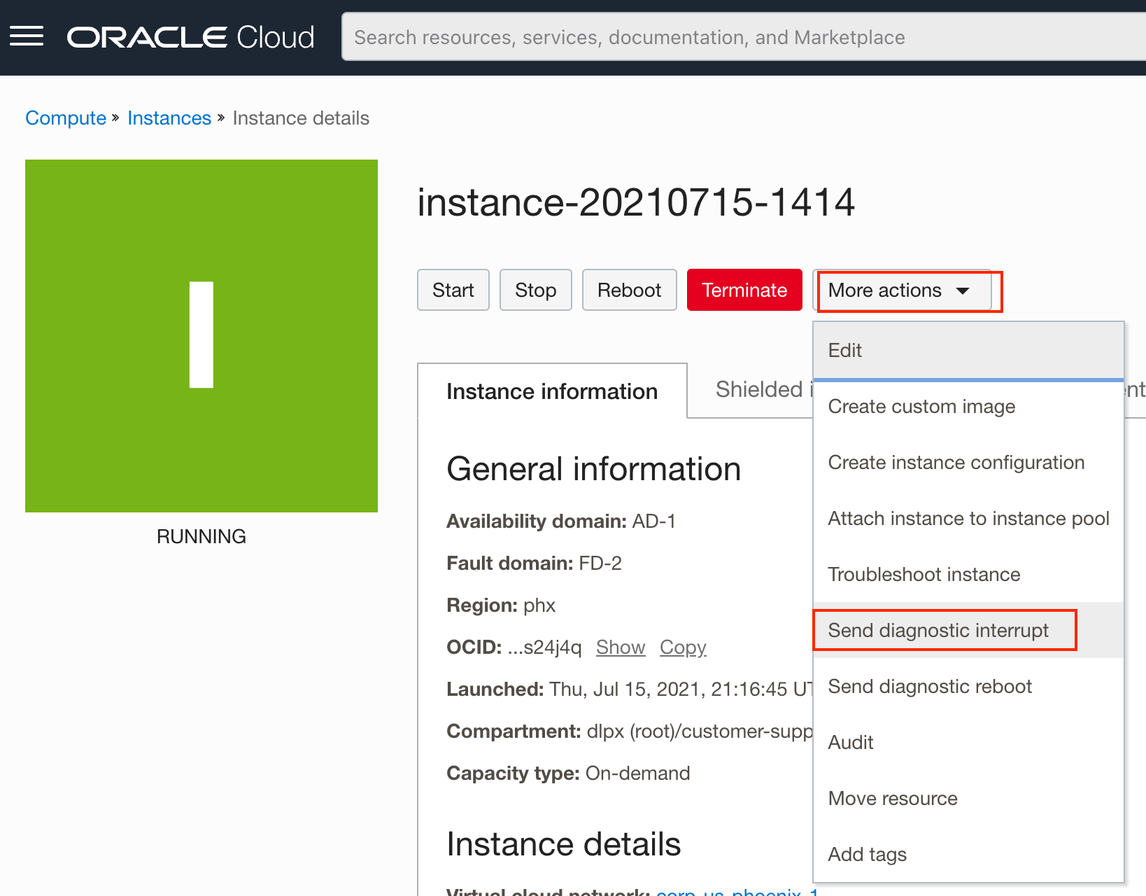
Task: Choose Move resource option
Action: (968, 798)
